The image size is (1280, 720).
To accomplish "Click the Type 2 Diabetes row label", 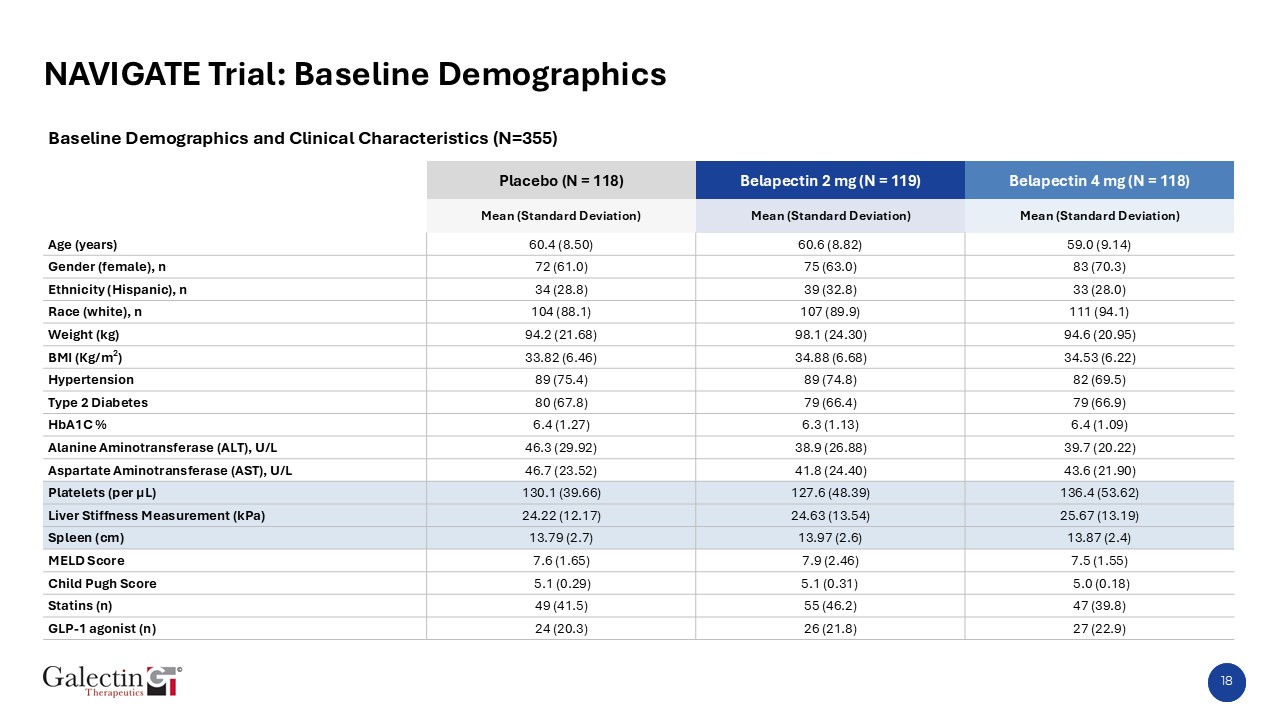I will [98, 402].
